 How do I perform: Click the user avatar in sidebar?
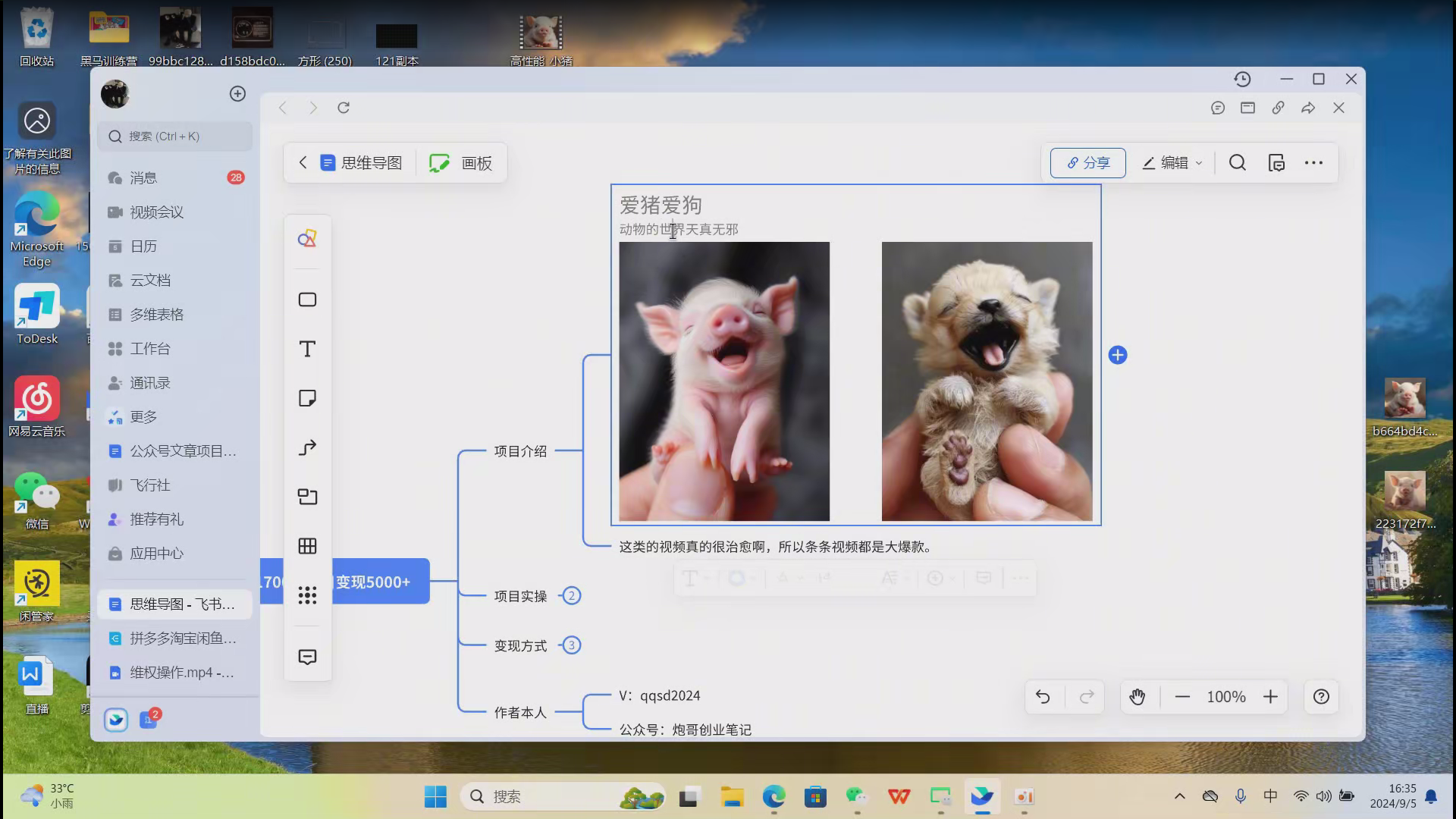(115, 94)
